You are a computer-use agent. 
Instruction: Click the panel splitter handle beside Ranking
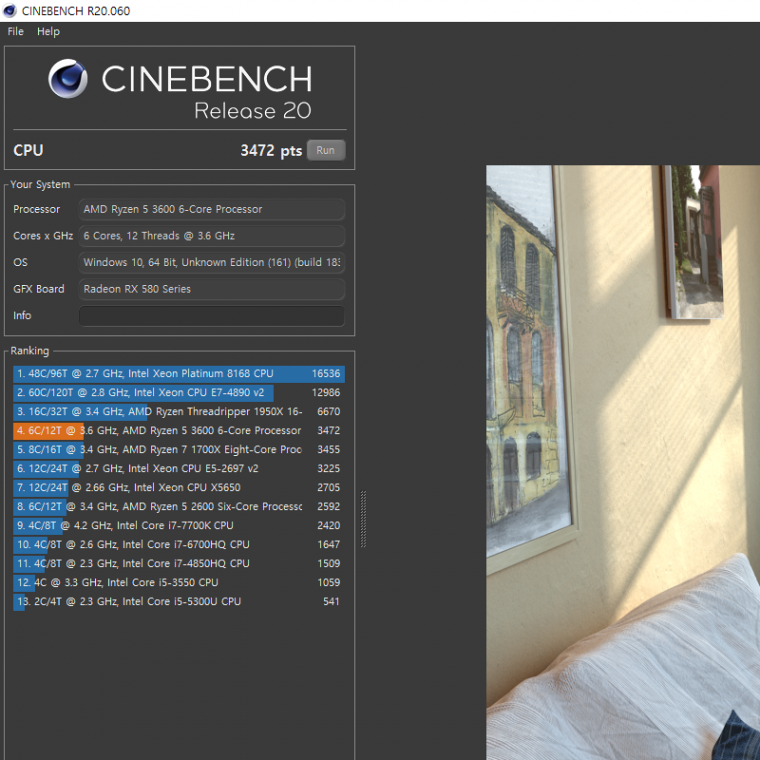coord(363,519)
